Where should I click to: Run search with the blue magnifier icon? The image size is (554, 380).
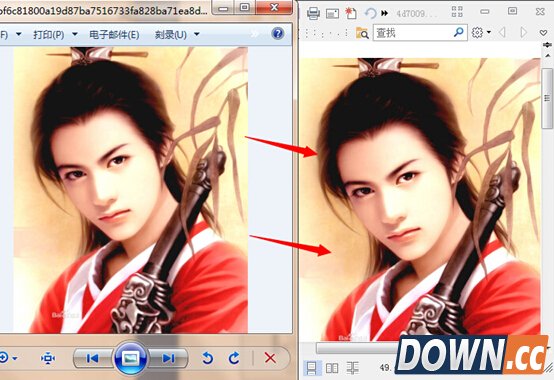(x=458, y=32)
